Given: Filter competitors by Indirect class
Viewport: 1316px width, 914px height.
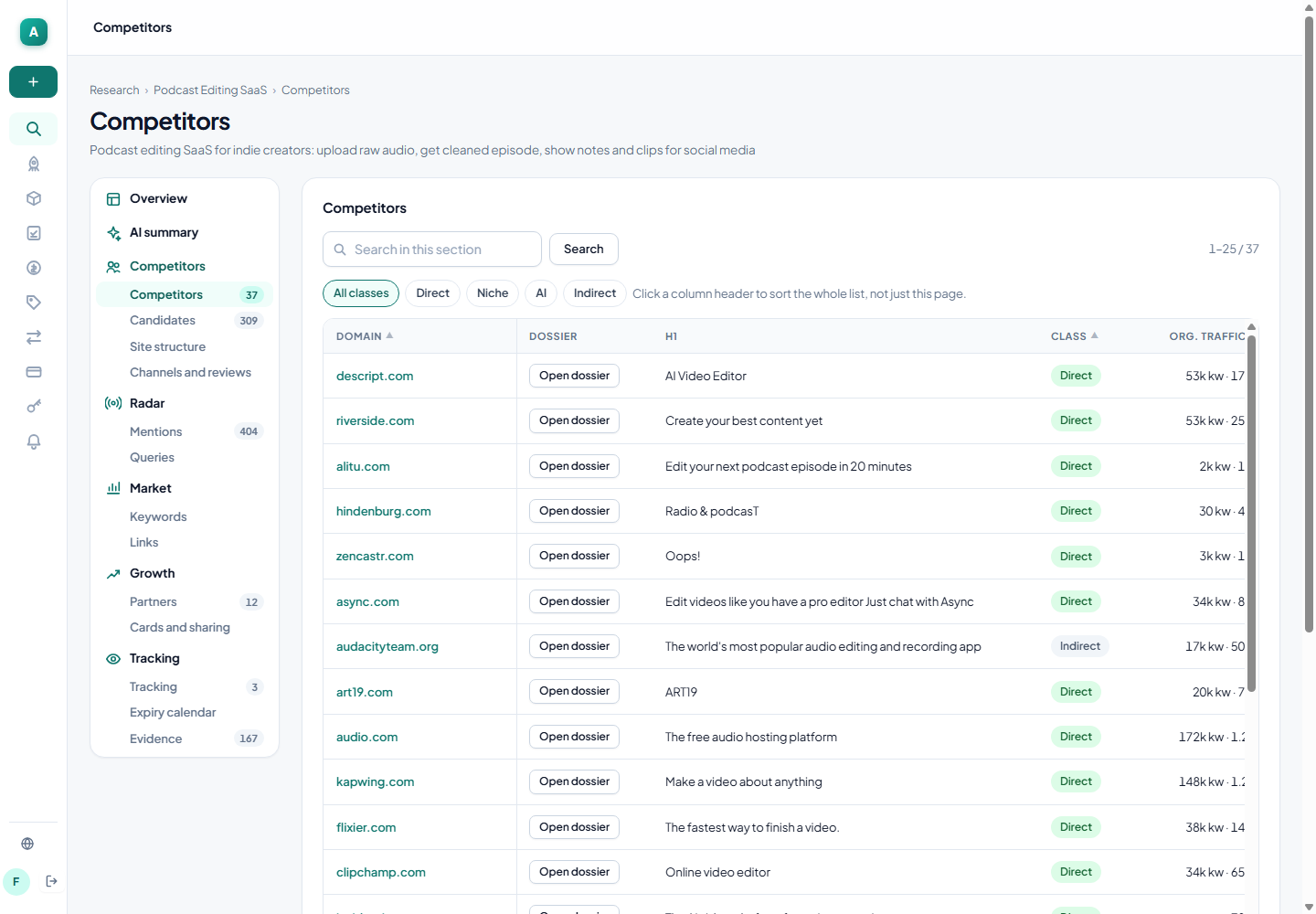Looking at the screenshot, I should [595, 293].
